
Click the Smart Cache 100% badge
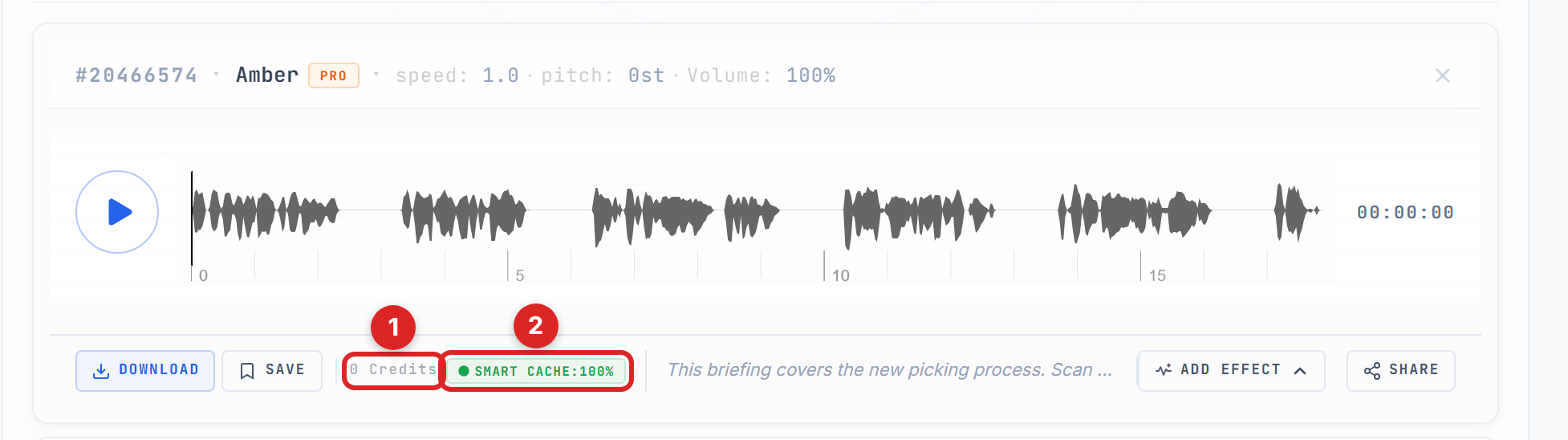[x=536, y=371]
